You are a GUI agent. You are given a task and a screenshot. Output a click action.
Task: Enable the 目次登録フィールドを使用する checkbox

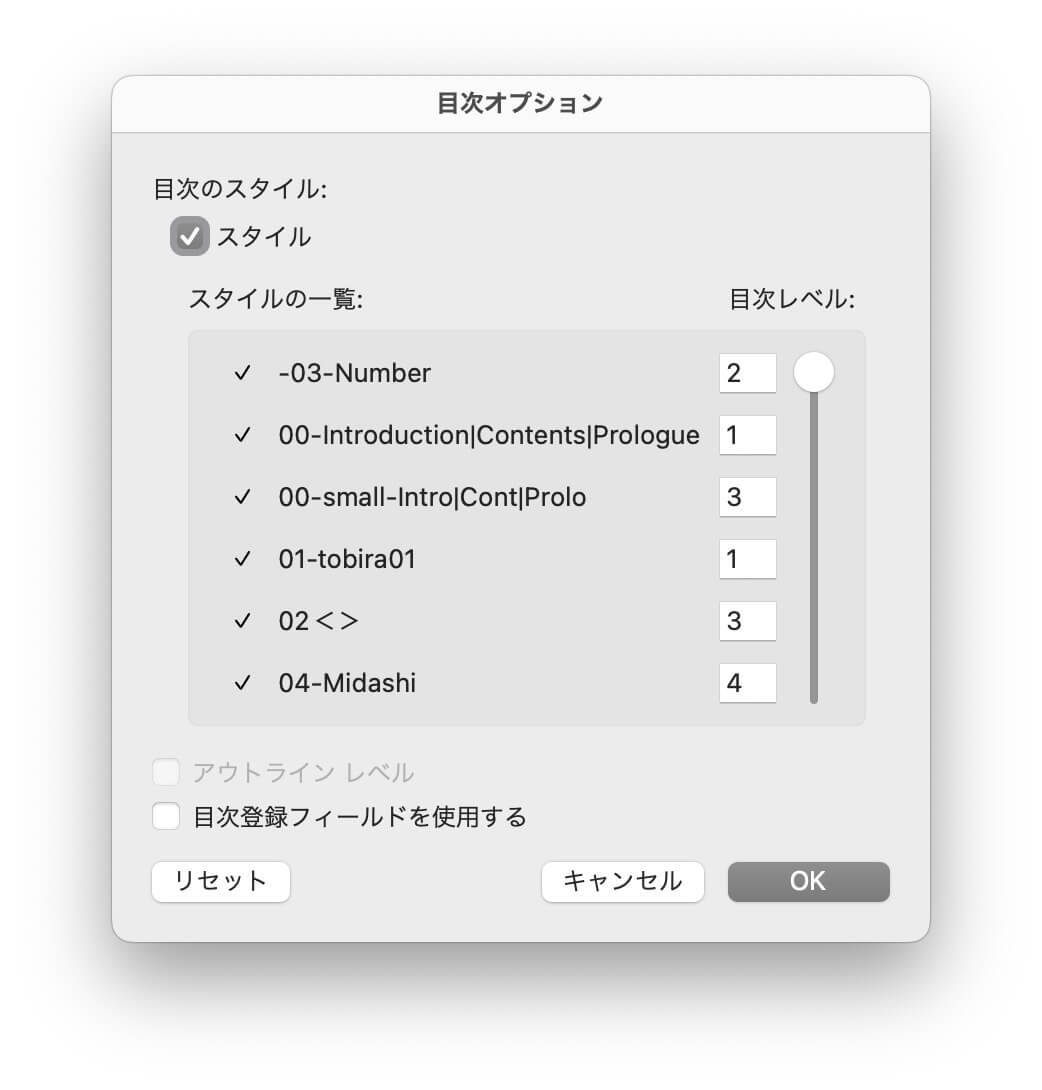tap(166, 817)
